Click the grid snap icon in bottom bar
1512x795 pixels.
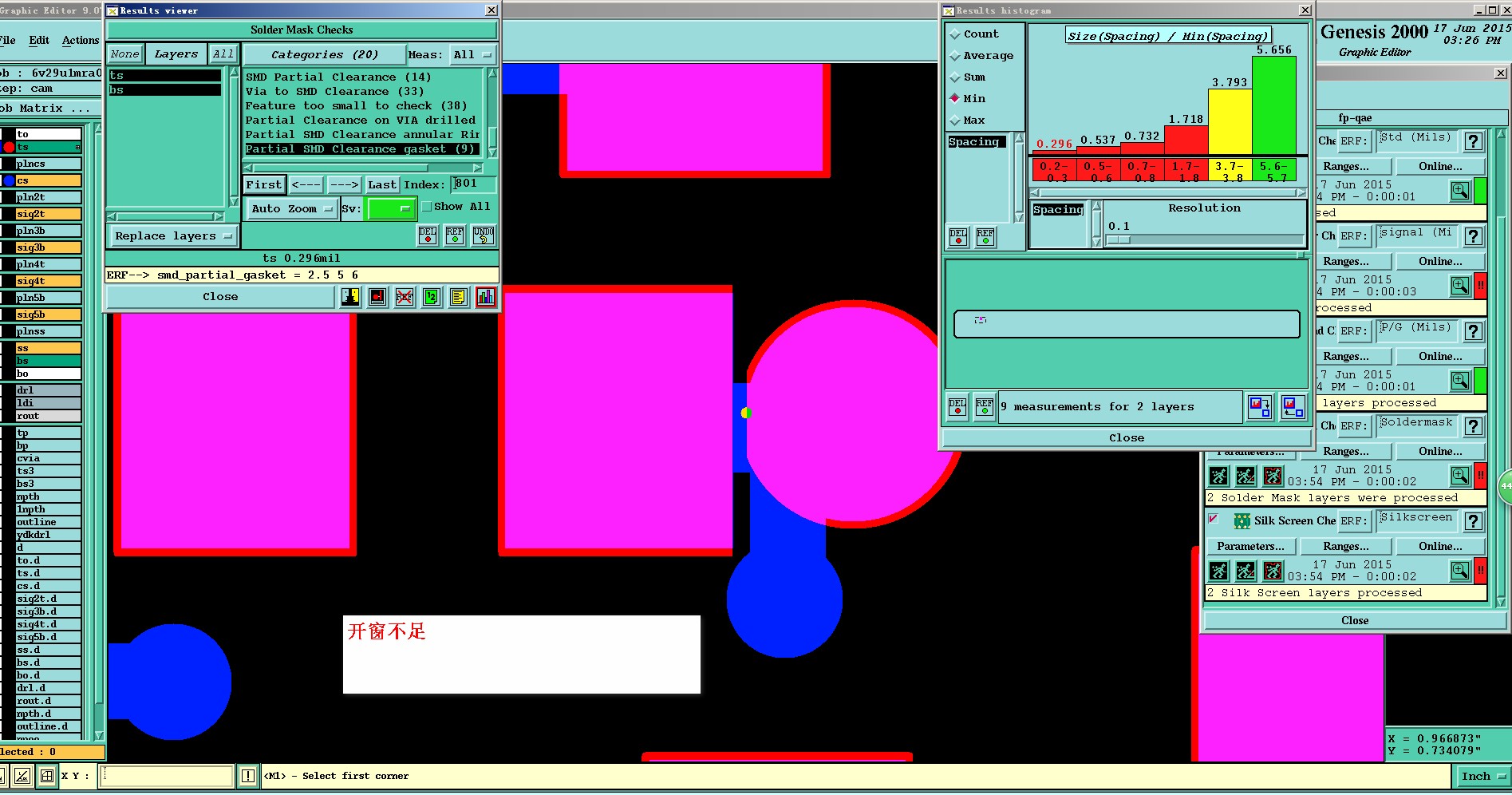click(x=47, y=776)
